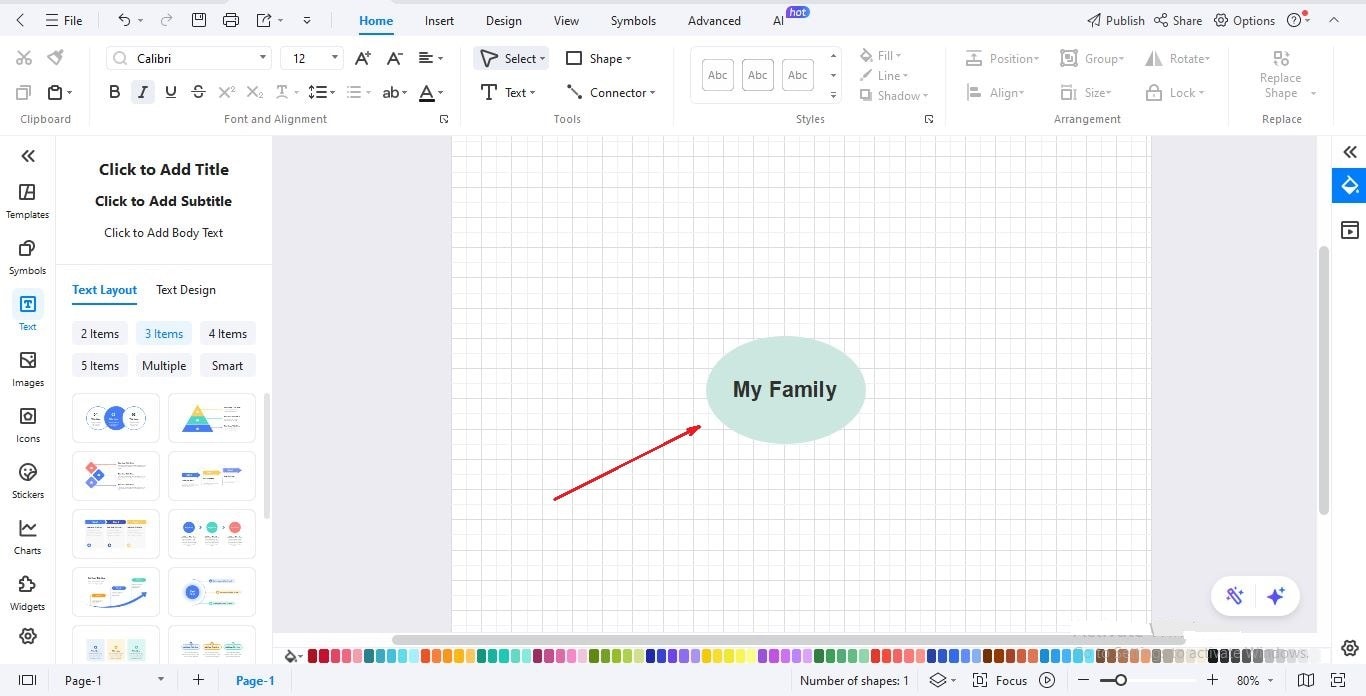Toggle strikethrough formatting
Screen dimensions: 1366x696
(198, 92)
